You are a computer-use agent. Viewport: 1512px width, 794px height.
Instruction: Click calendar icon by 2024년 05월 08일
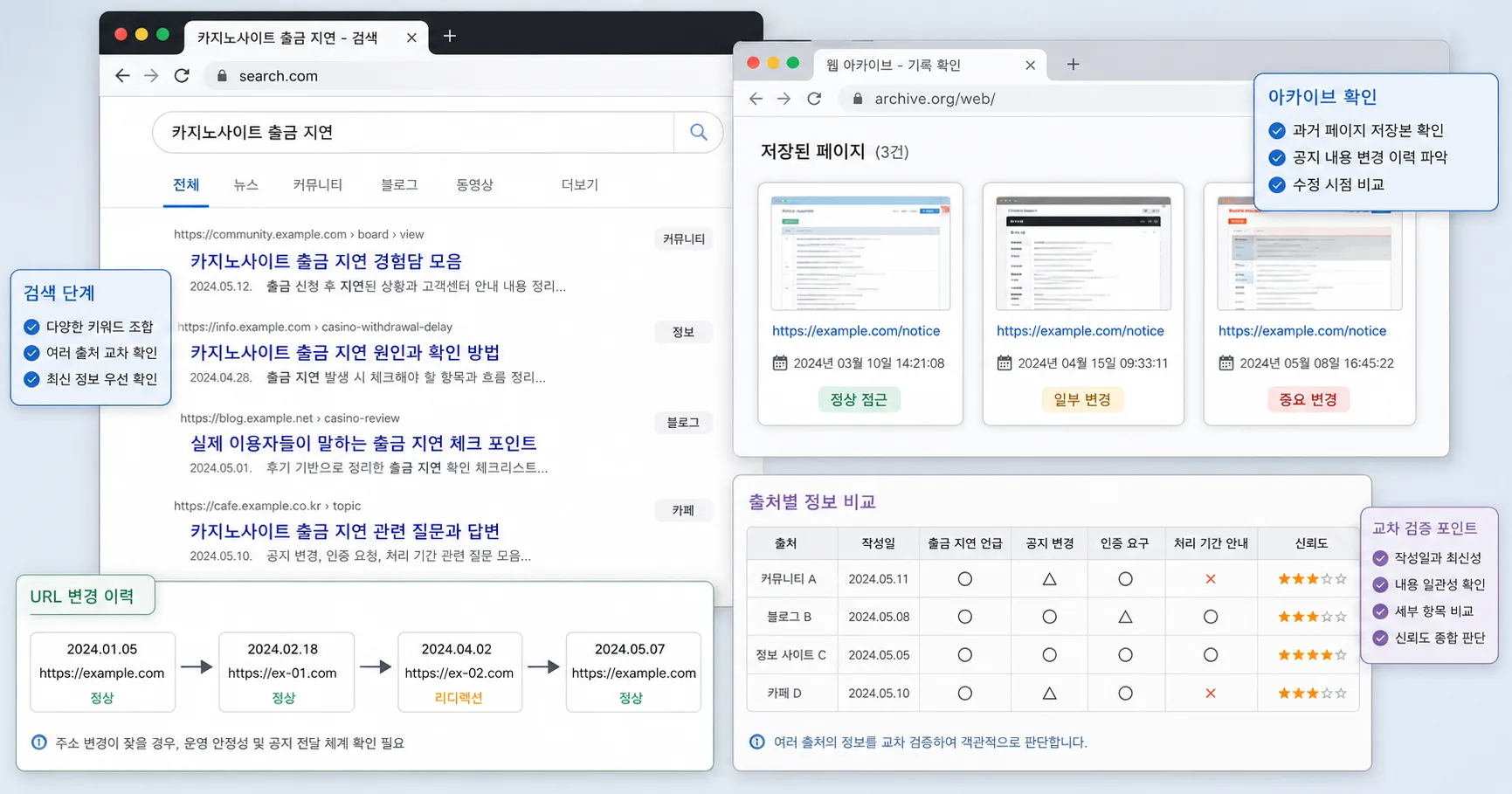click(1226, 362)
